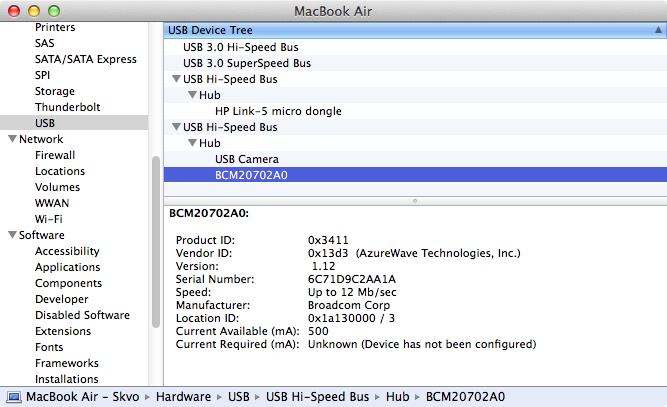Collapse the Hub containing USB Camera
This screenshot has width=667, height=407.
(x=191, y=143)
